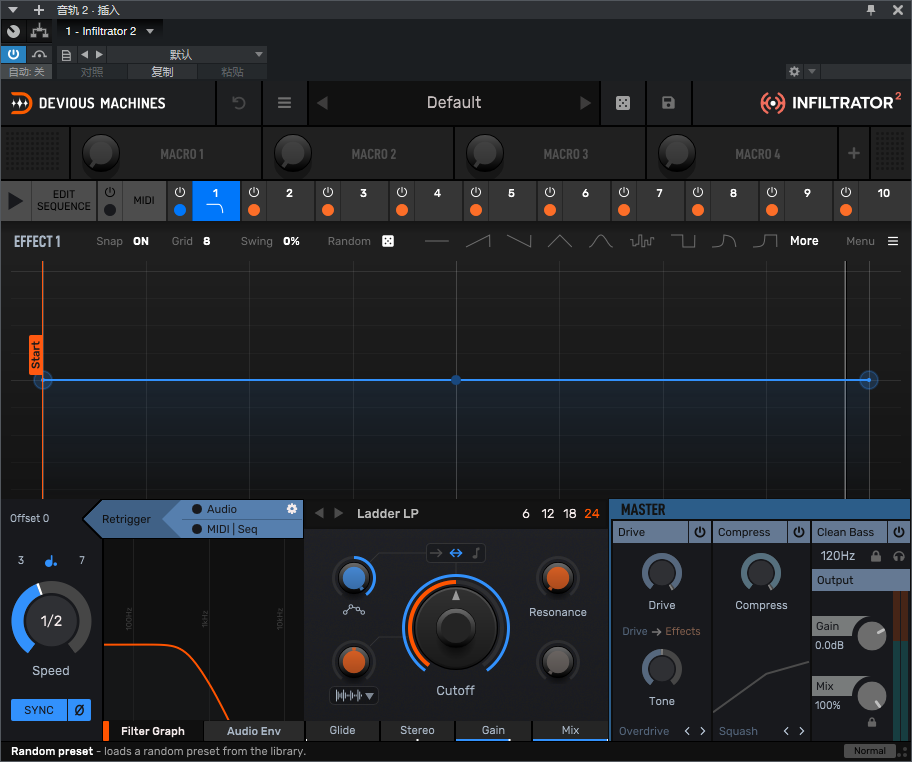The image size is (912, 762).
Task: Add a new macro with plus icon
Action: (x=854, y=153)
